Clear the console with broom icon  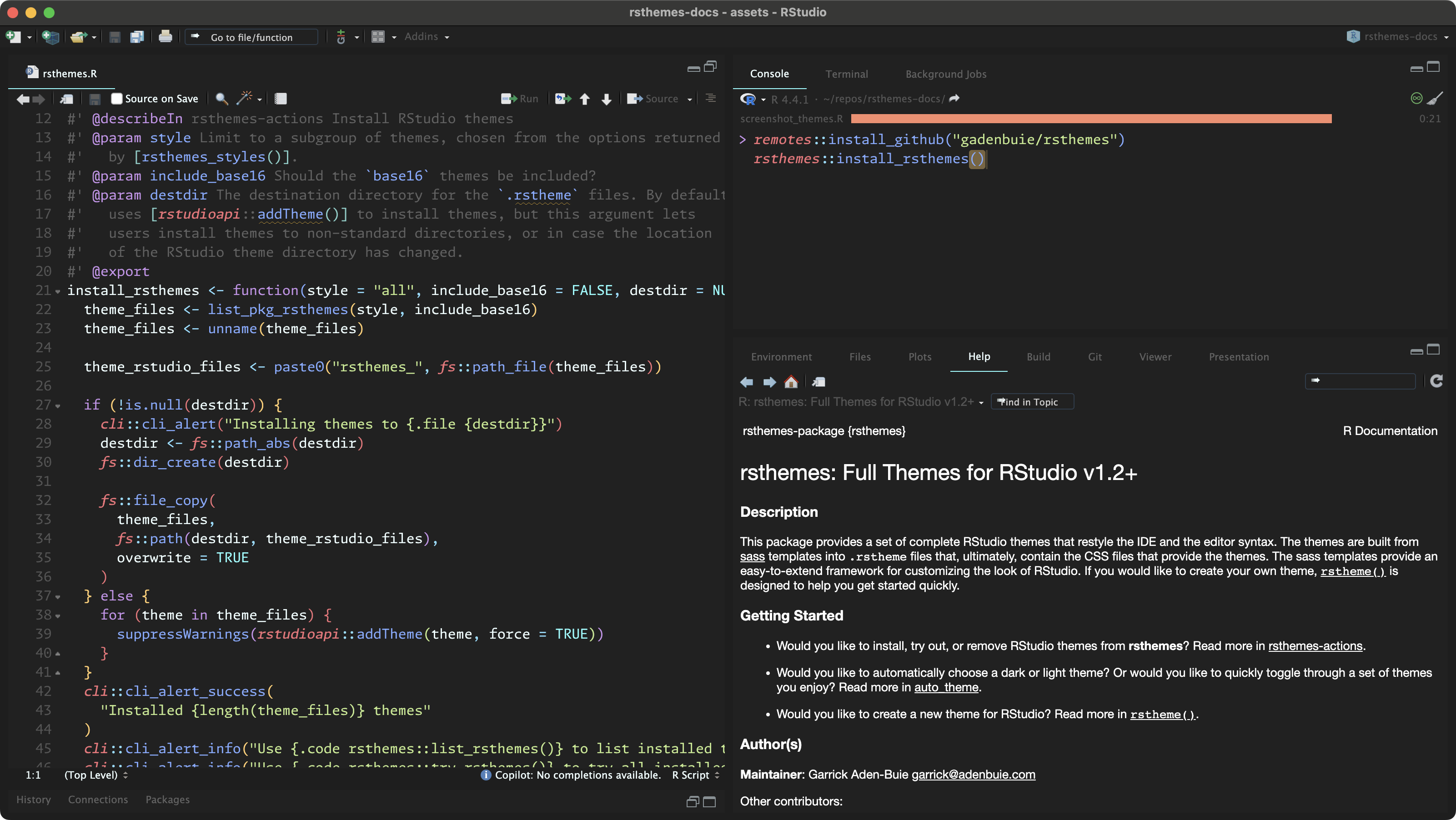1435,99
